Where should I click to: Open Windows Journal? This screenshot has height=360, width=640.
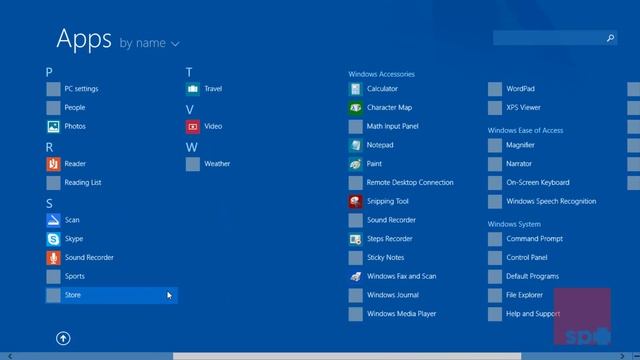coord(384,296)
